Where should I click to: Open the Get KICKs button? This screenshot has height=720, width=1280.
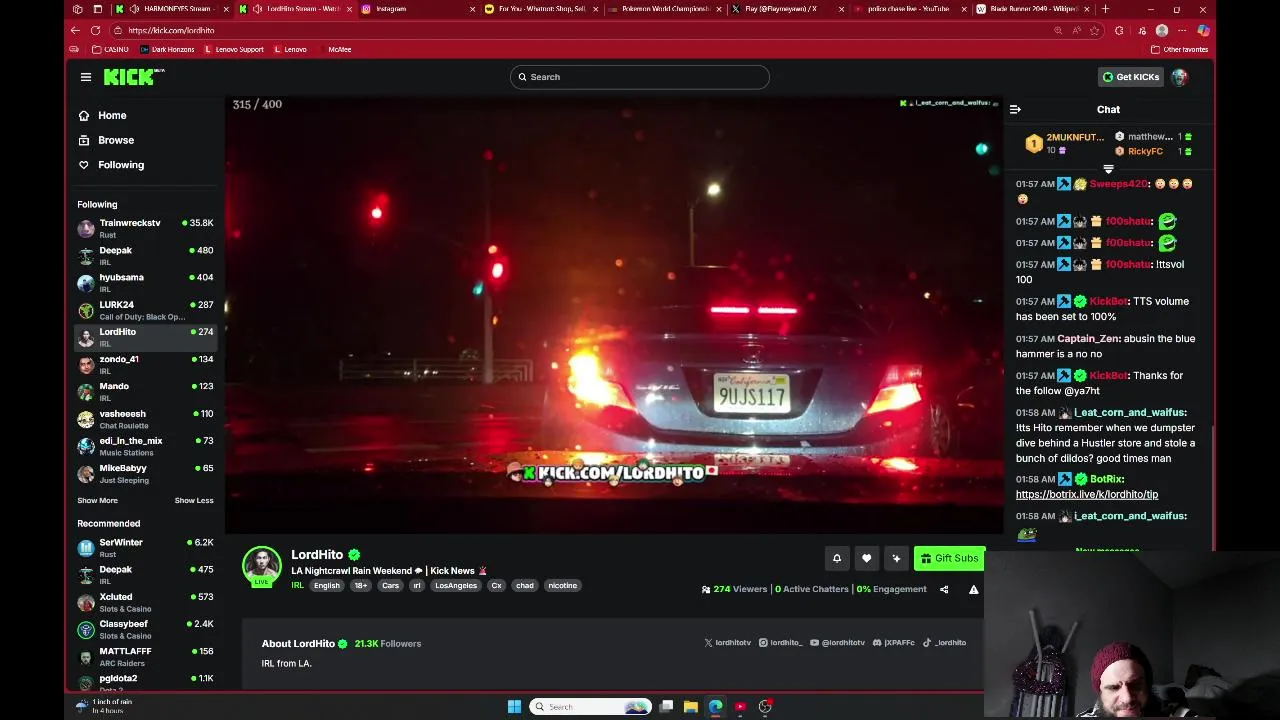tap(1130, 77)
